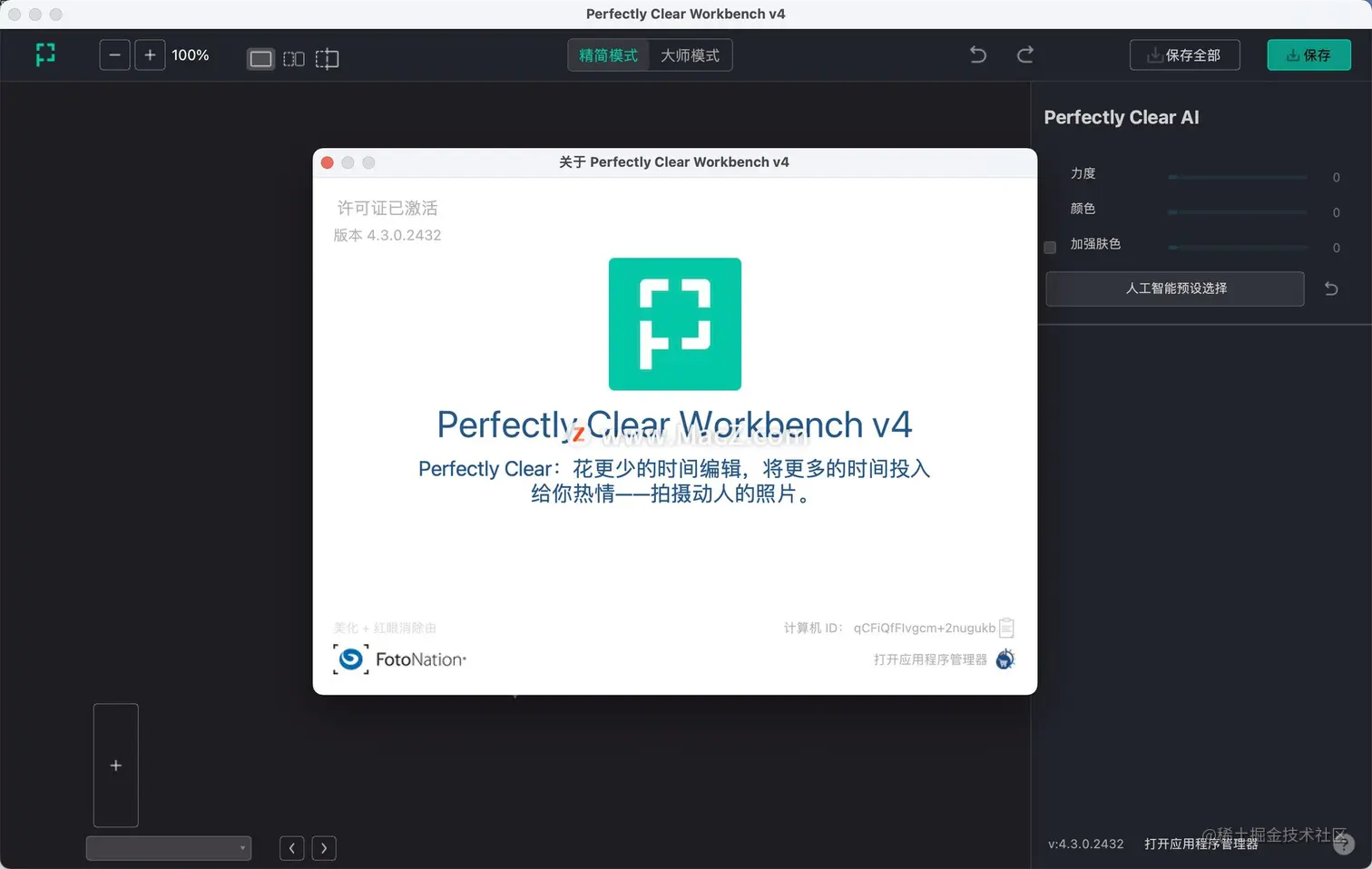Click the version text v:4.3.0.2432
This screenshot has width=1372, height=869.
coord(1086,844)
